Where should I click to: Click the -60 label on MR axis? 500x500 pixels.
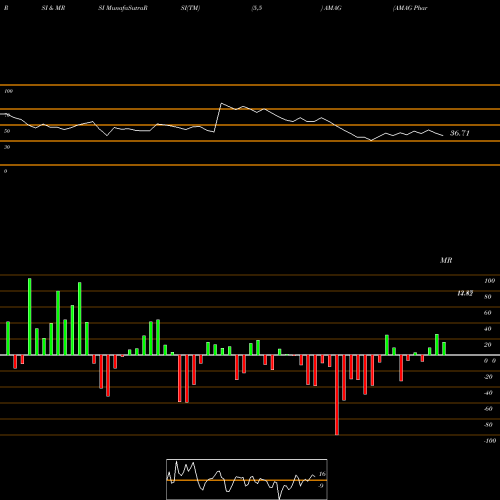pos(488,409)
